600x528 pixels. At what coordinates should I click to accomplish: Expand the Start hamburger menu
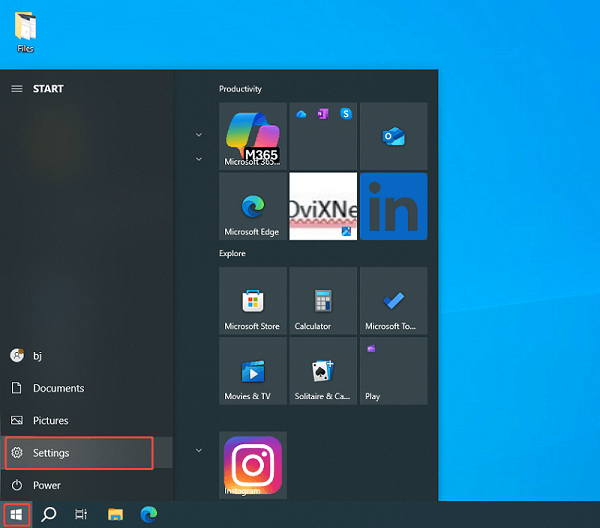click(16, 89)
